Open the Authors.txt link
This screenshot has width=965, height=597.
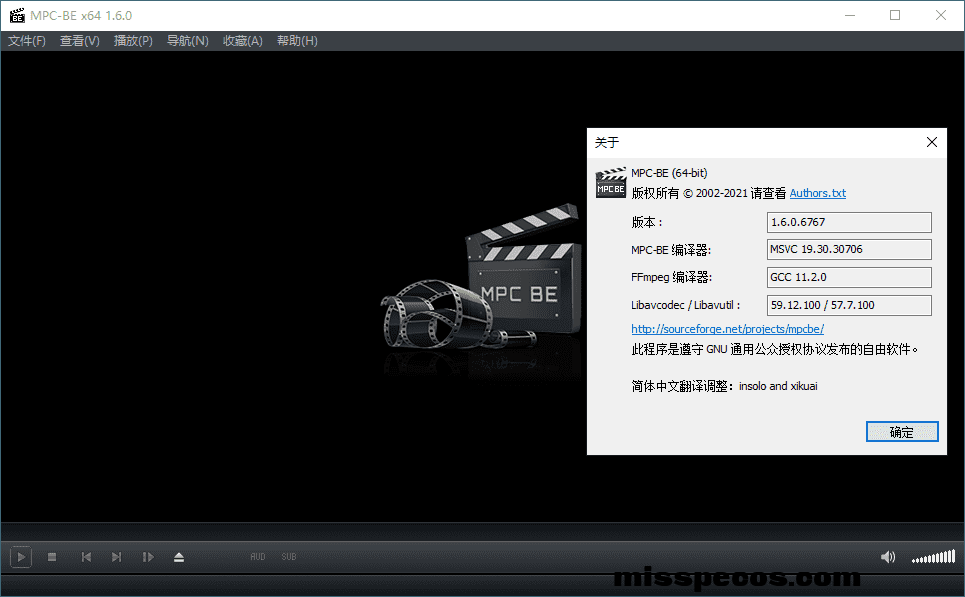pyautogui.click(x=817, y=193)
